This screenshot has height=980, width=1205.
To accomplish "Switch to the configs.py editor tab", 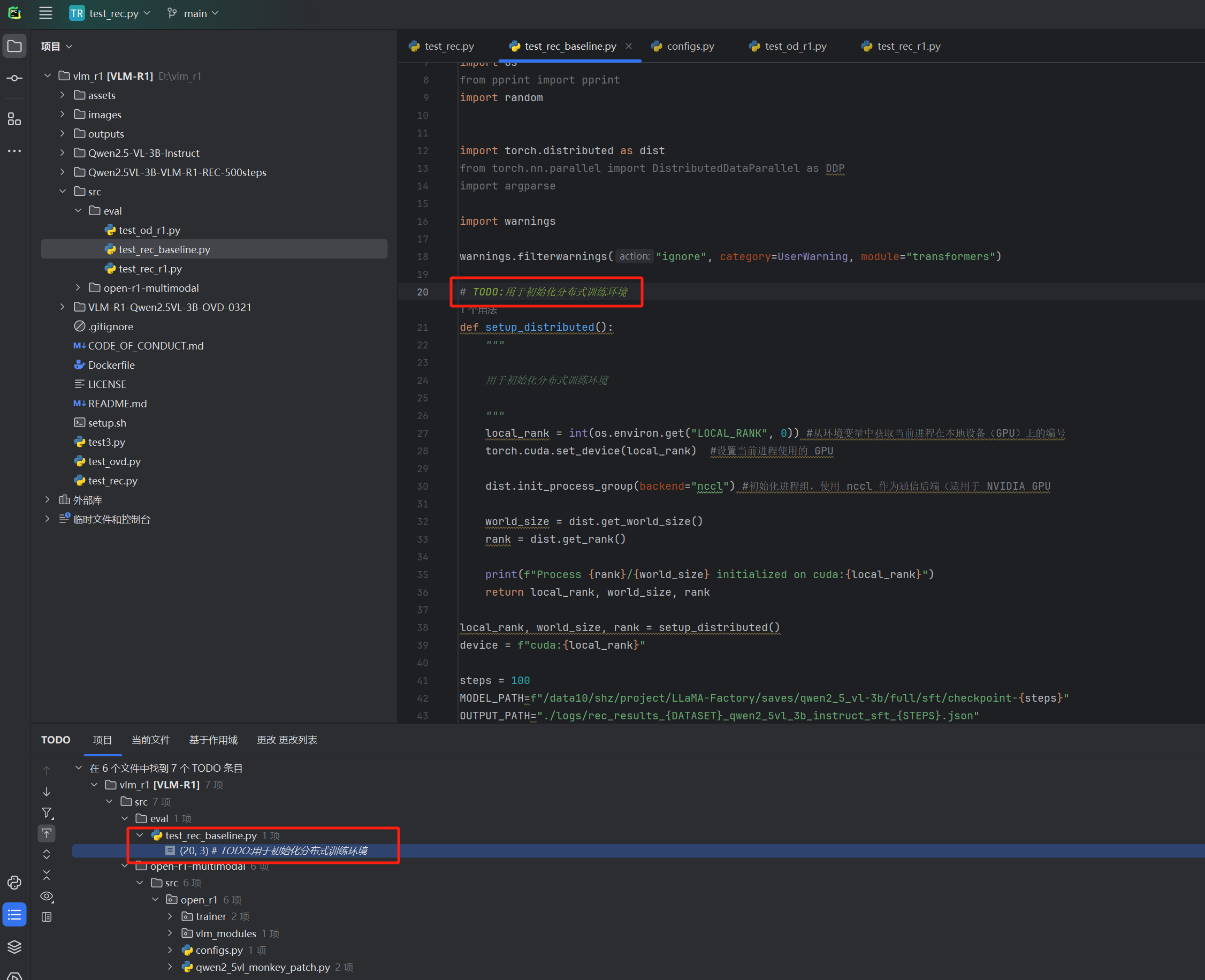I will click(690, 46).
